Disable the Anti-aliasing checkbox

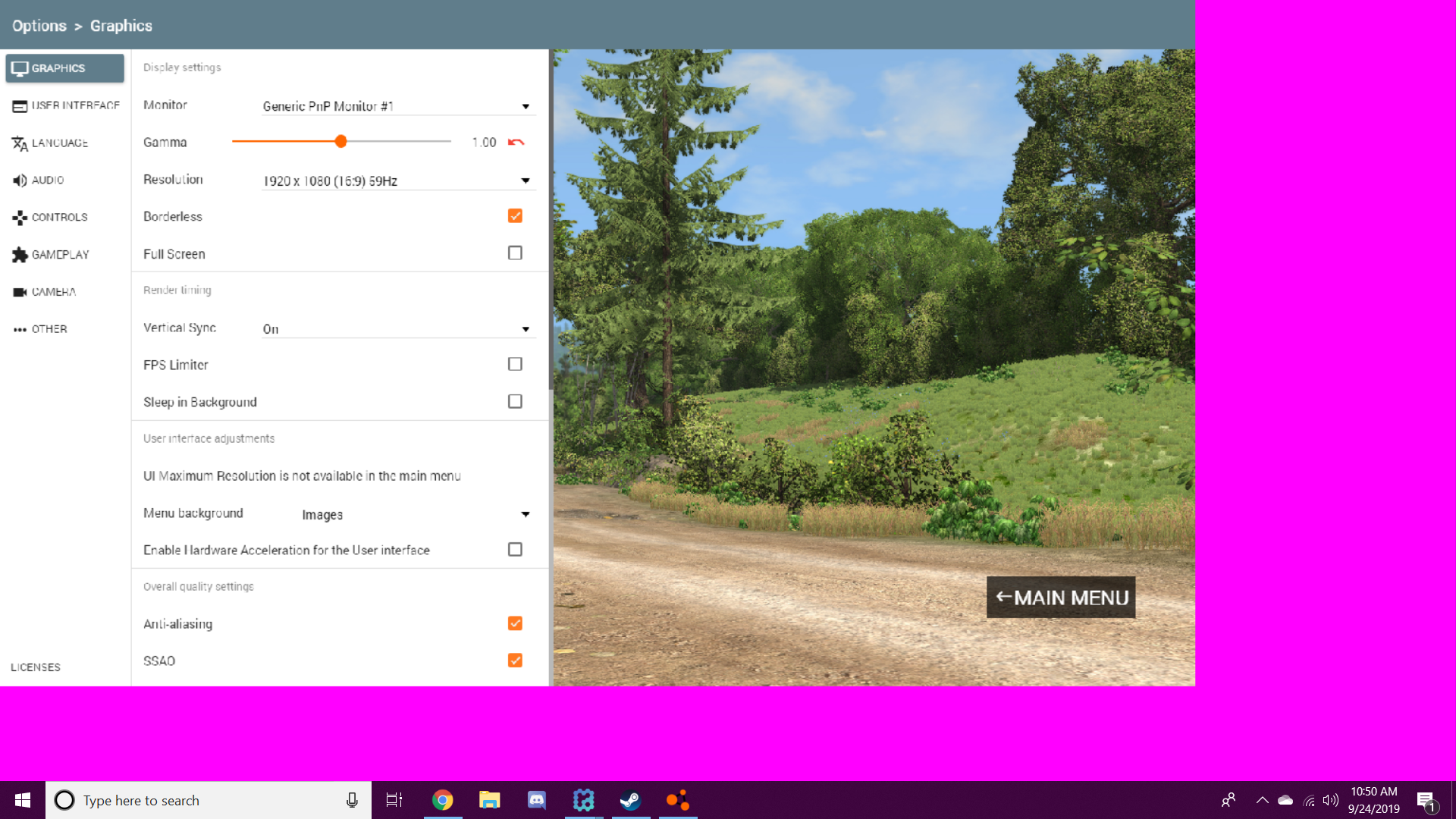[515, 623]
